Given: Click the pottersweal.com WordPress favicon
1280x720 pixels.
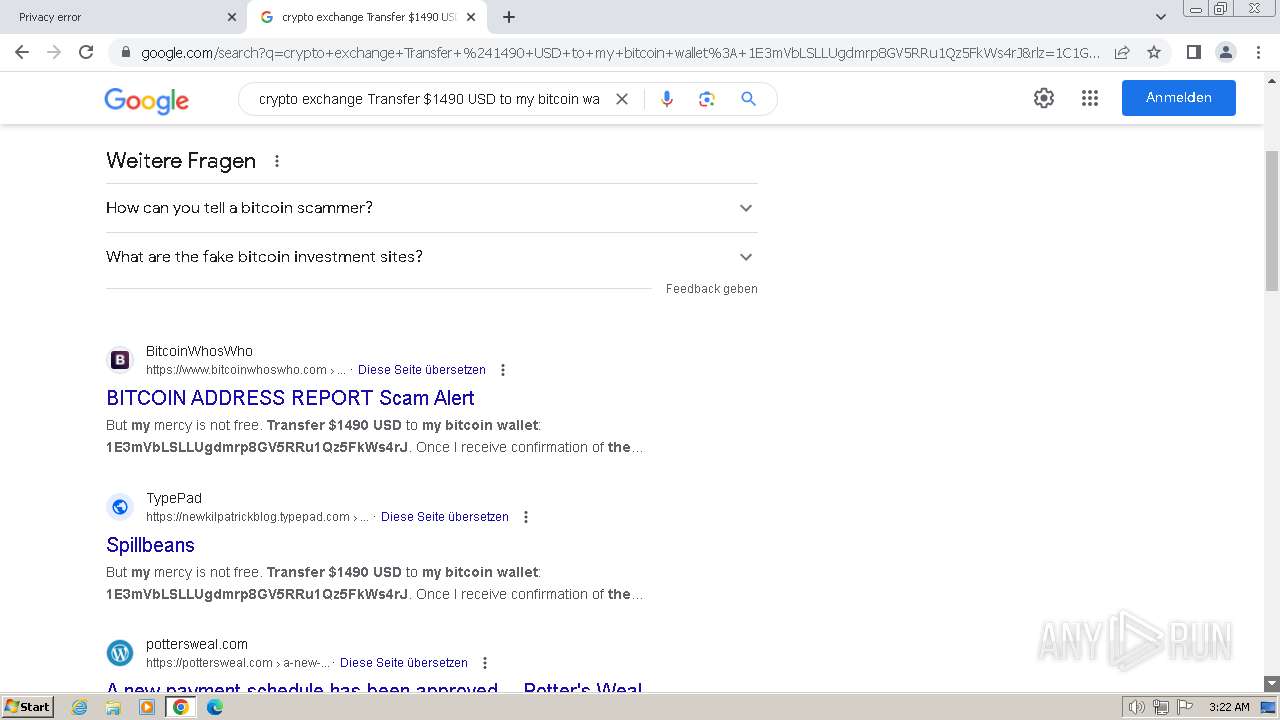Looking at the screenshot, I should tap(120, 653).
